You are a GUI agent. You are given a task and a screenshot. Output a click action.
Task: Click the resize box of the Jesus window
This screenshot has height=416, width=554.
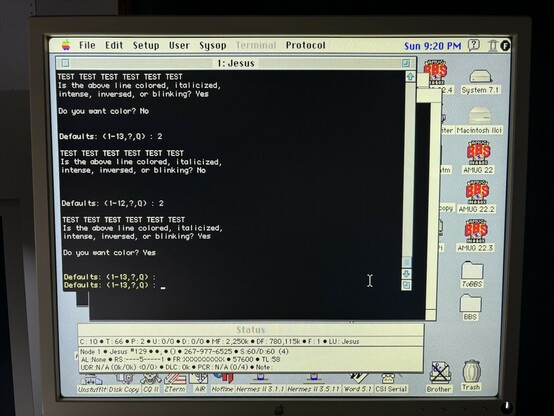[x=406, y=285]
